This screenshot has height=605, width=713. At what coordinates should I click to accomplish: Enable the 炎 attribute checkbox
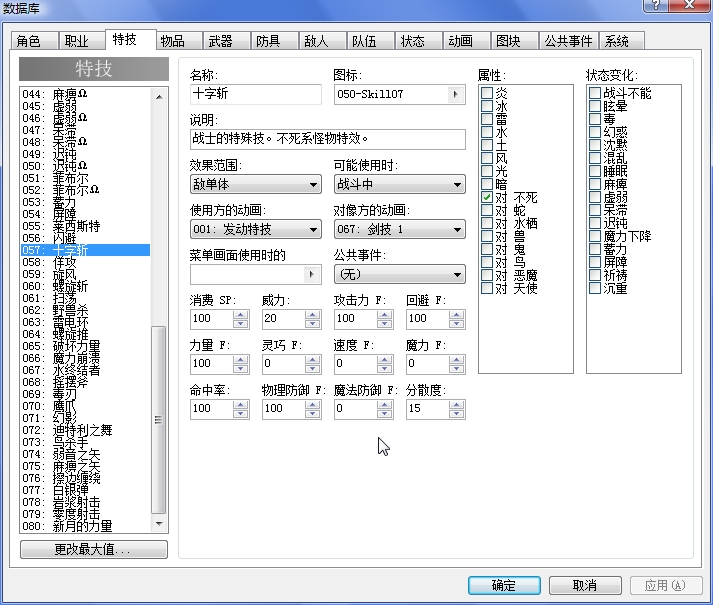487,93
